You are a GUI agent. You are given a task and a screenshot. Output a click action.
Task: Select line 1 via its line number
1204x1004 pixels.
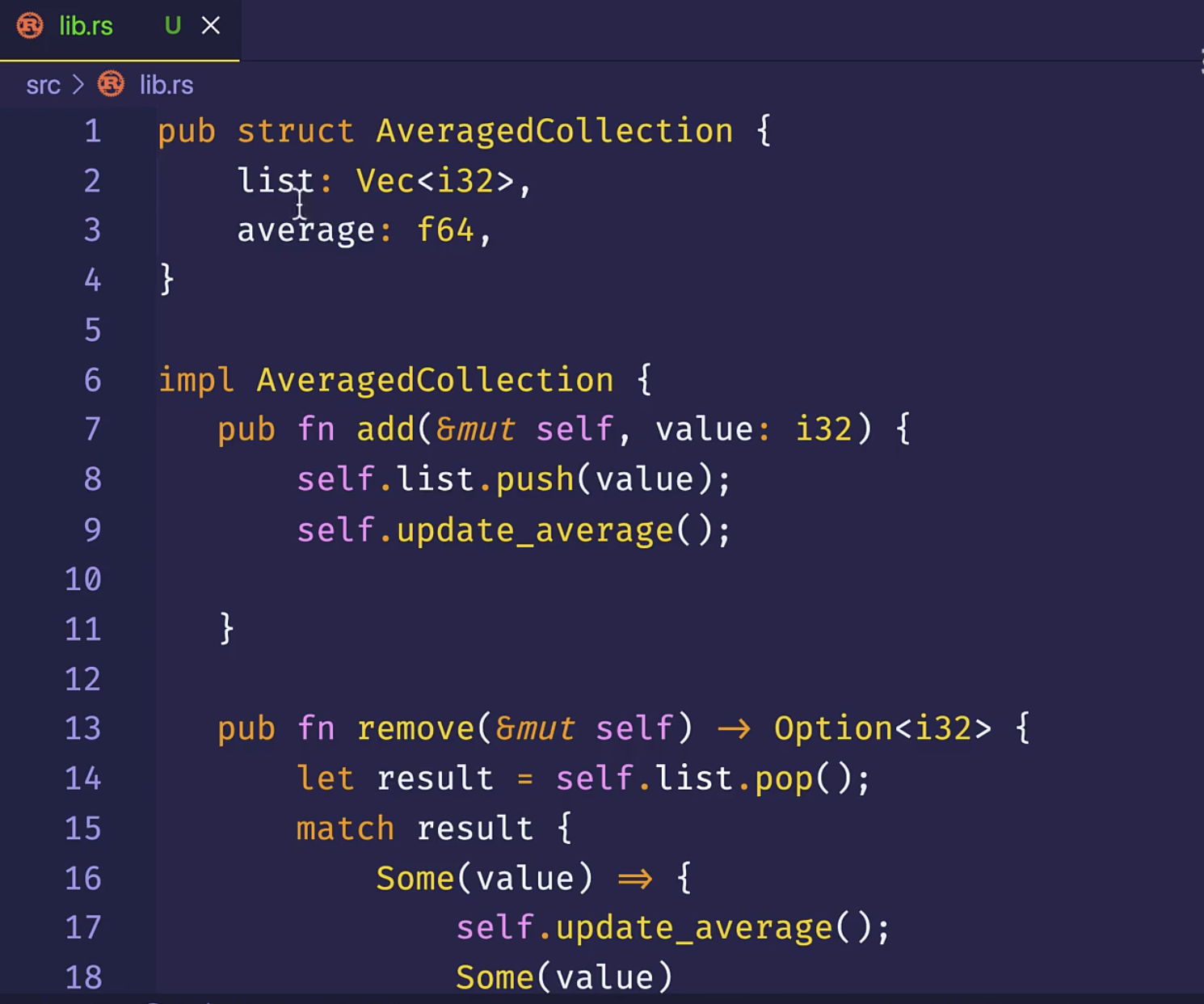[93, 131]
